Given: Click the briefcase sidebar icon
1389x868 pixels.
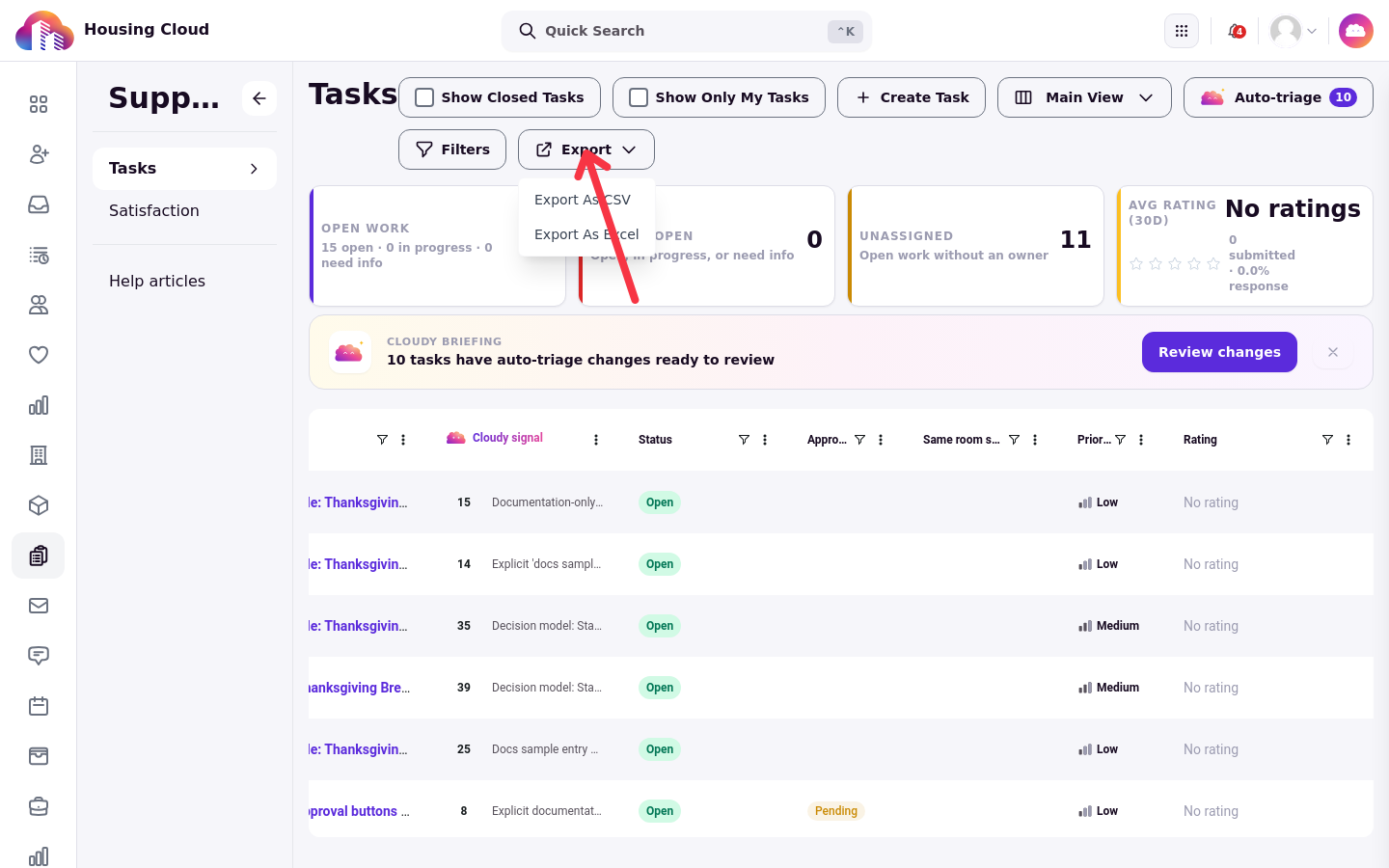Looking at the screenshot, I should (x=39, y=806).
